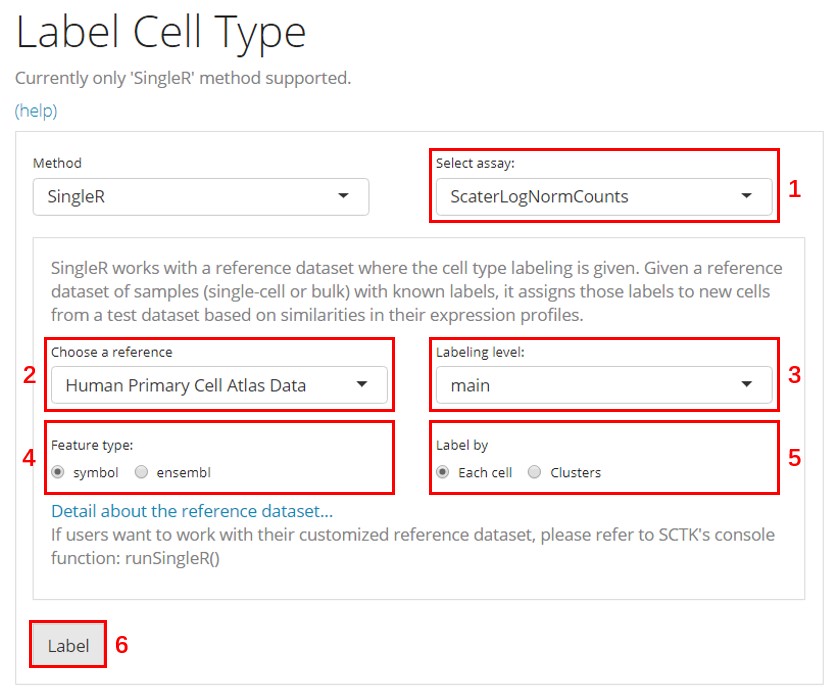Click the Labeling level caret arrow
Image resolution: width=837 pixels, height=693 pixels.
tap(746, 385)
